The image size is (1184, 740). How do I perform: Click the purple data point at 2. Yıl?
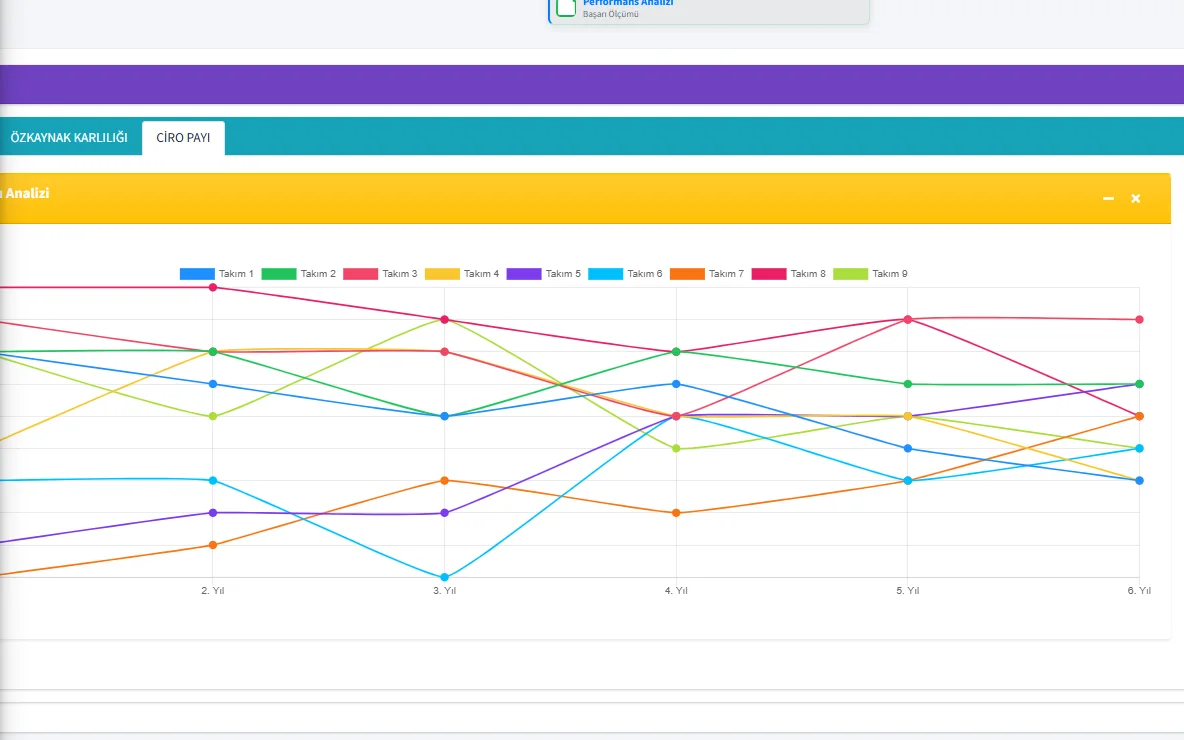pyautogui.click(x=213, y=513)
